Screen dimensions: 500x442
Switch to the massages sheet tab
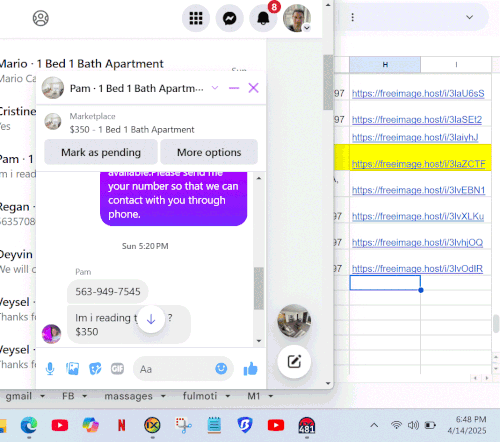[128, 396]
